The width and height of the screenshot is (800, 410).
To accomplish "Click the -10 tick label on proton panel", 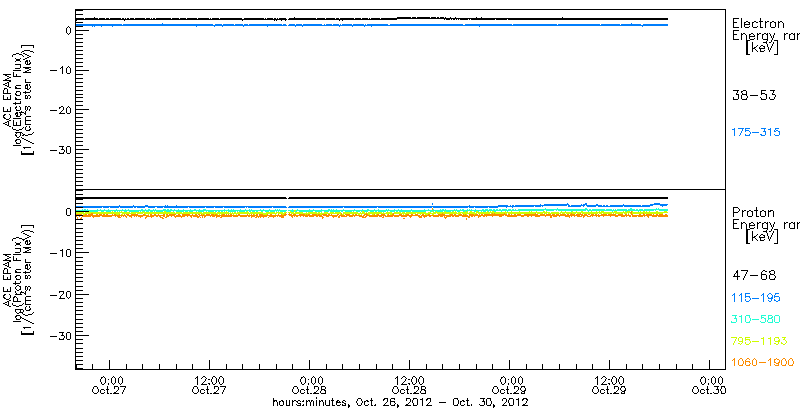I will click(x=59, y=252).
